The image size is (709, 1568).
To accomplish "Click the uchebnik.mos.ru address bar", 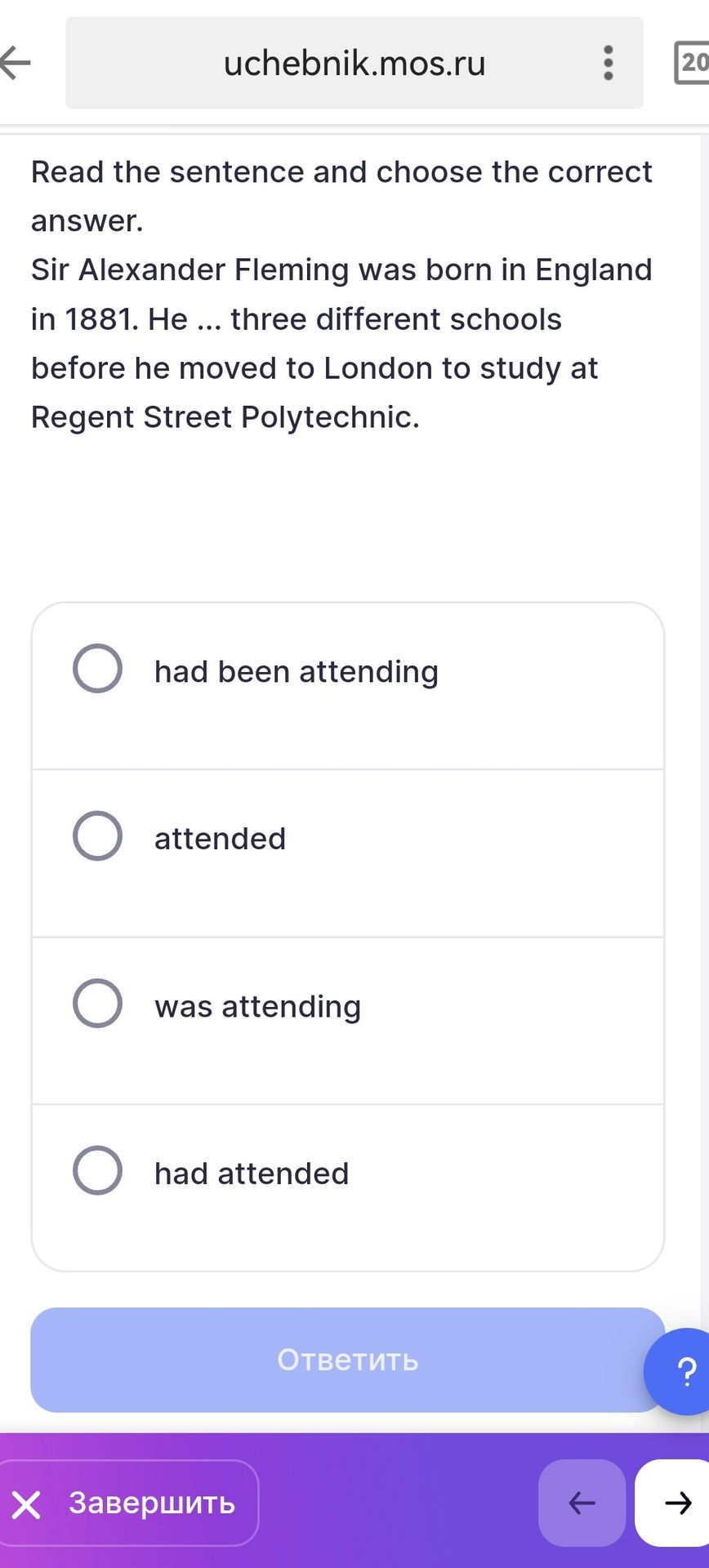I will 354,63.
